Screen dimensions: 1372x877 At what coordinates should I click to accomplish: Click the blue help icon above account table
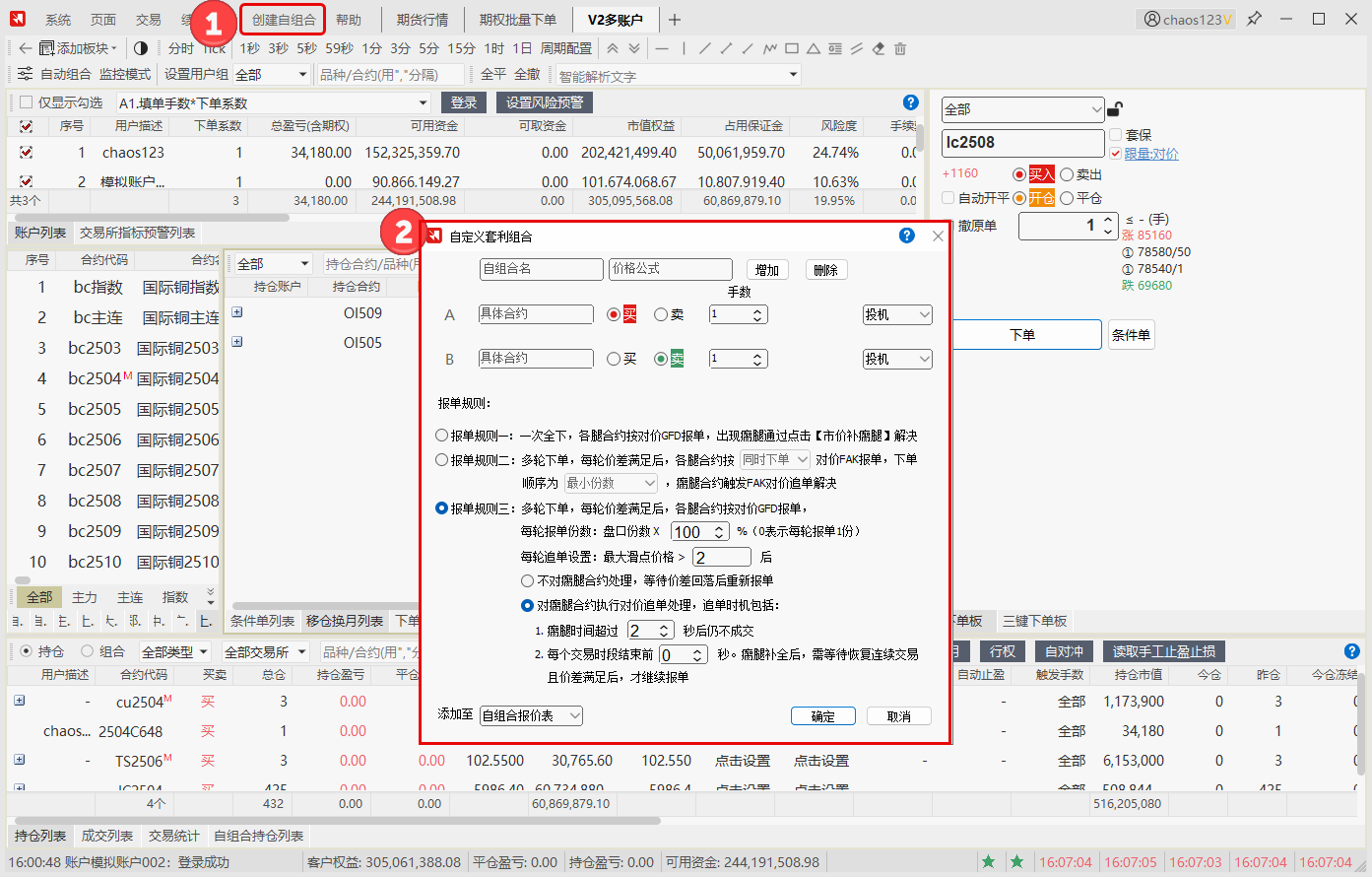click(x=911, y=102)
